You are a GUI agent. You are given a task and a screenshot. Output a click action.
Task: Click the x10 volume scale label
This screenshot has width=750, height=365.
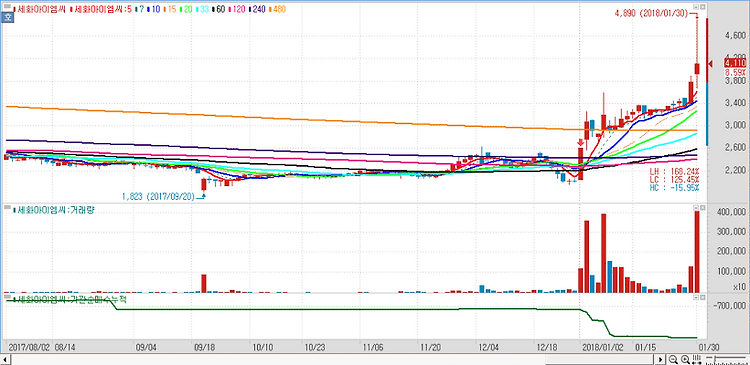coord(739,287)
